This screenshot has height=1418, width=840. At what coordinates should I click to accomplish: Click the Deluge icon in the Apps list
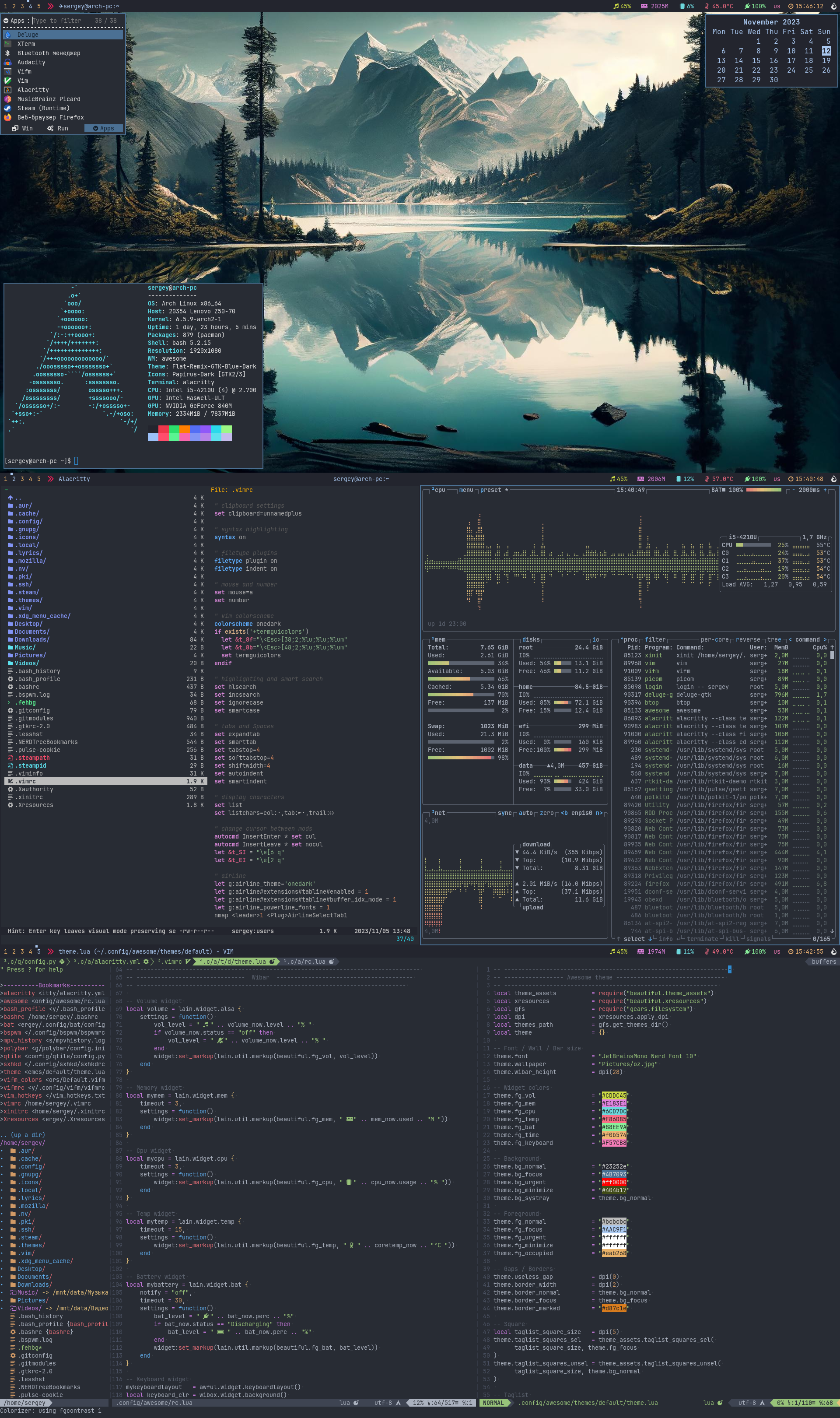point(7,35)
